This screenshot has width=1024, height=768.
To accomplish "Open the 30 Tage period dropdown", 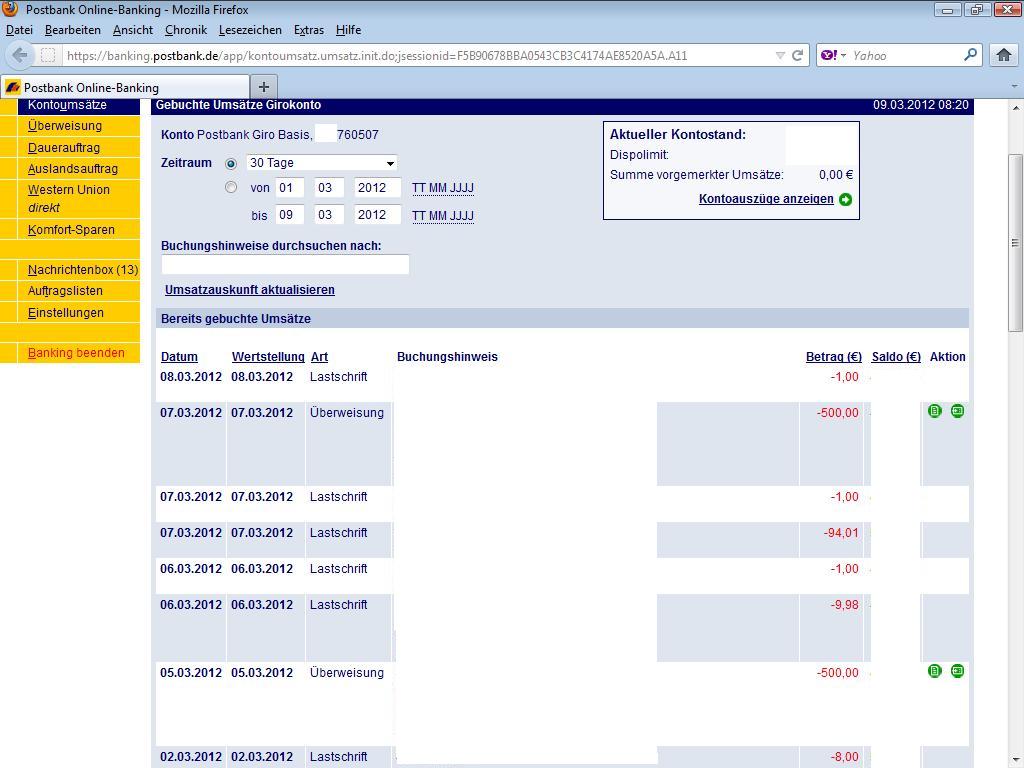I will click(322, 163).
